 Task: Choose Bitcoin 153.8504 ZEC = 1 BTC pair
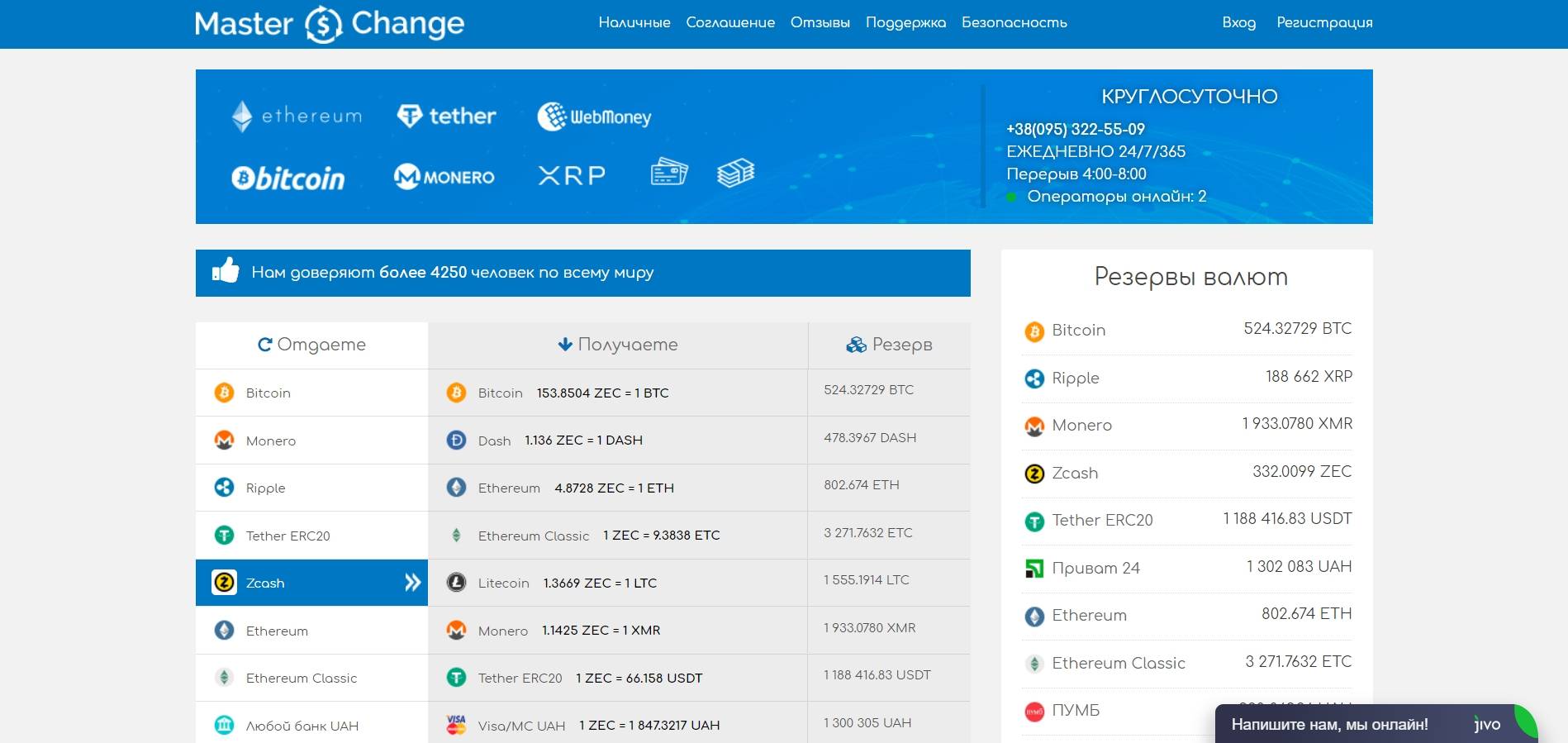click(618, 393)
